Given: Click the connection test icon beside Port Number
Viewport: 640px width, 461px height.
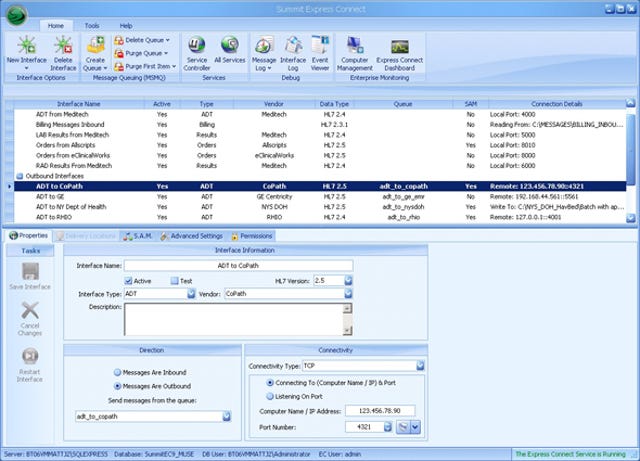Looking at the screenshot, I should (403, 427).
